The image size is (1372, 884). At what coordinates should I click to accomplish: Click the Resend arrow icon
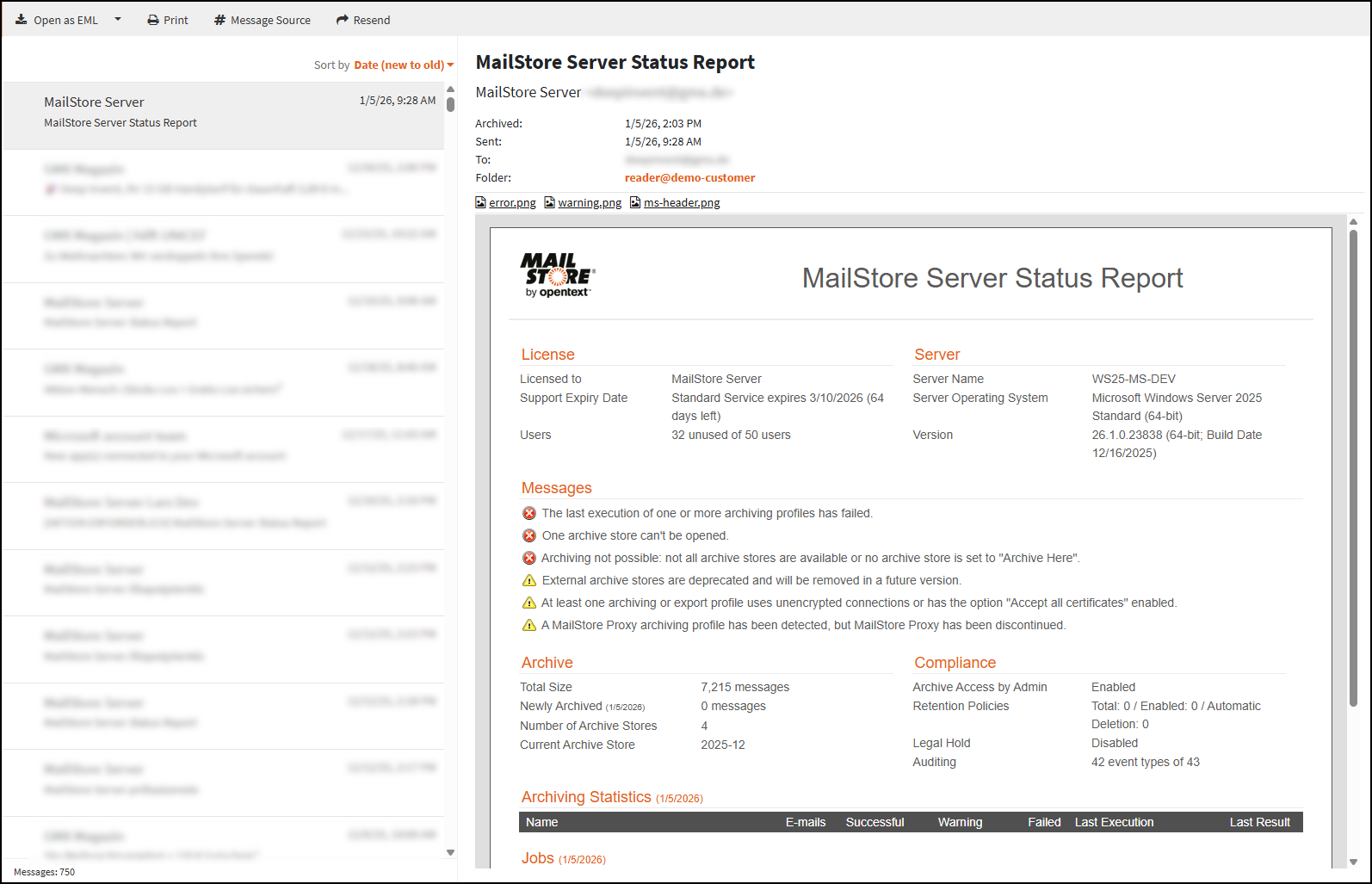(343, 20)
